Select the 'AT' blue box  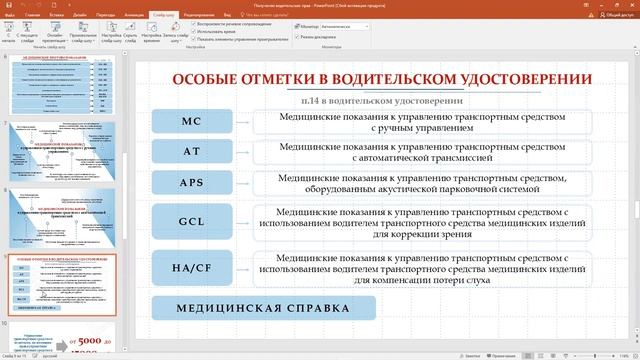[192, 151]
